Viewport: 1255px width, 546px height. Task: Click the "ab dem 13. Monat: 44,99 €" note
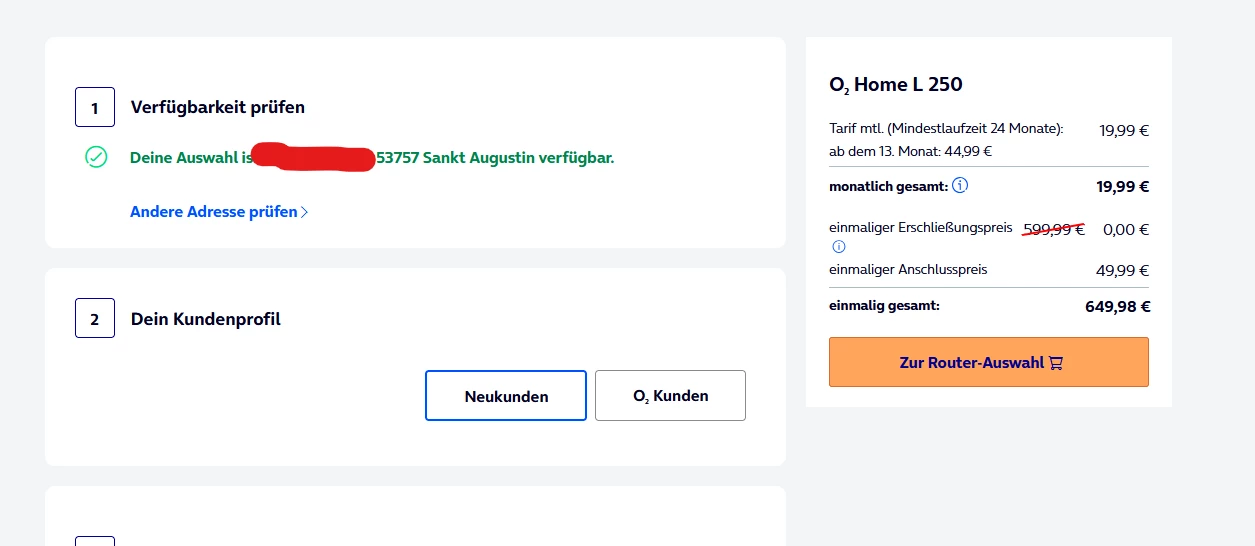(910, 152)
